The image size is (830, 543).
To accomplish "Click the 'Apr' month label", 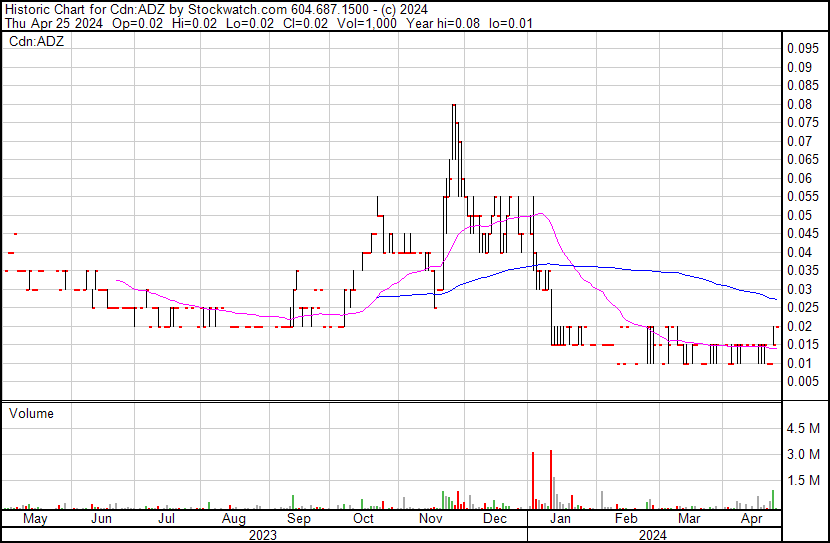I will point(752,519).
